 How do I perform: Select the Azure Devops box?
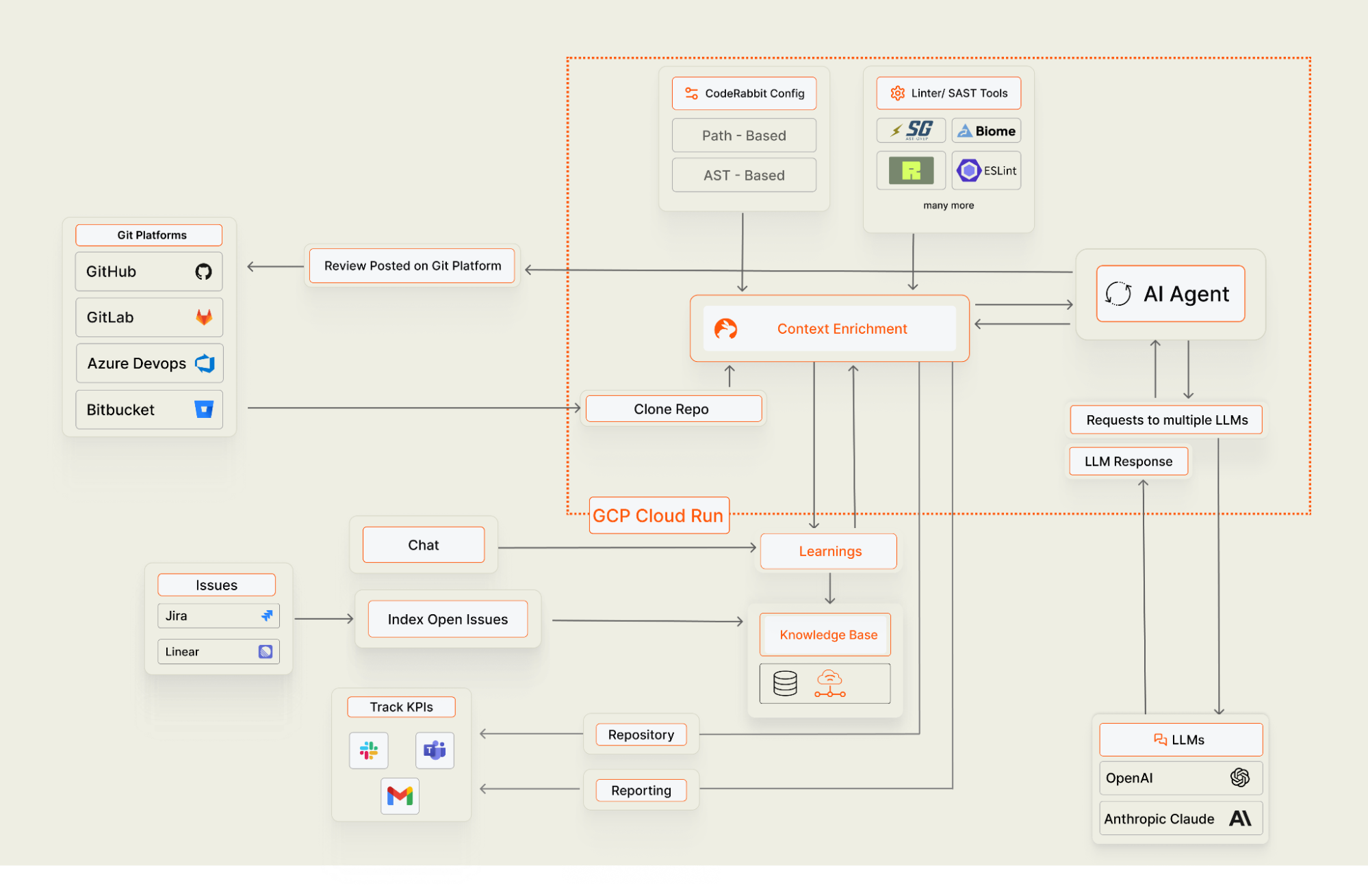point(149,363)
